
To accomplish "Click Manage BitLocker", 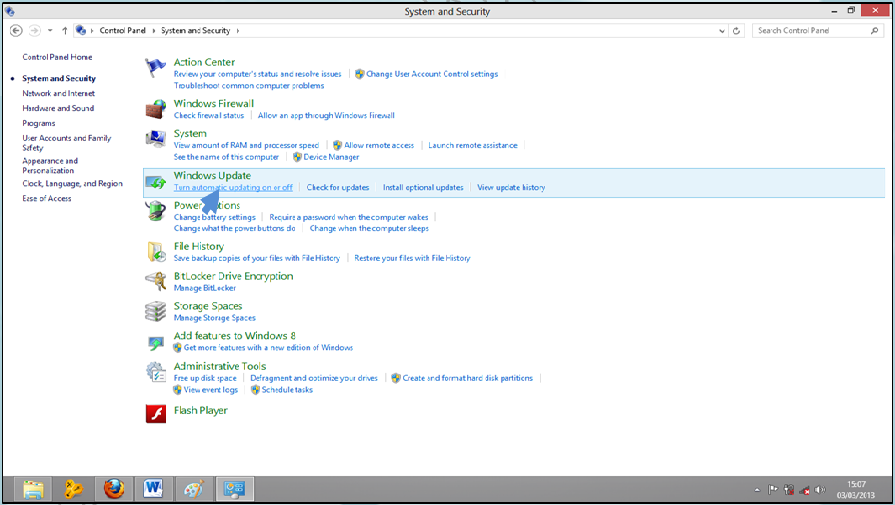I will pyautogui.click(x=204, y=288).
